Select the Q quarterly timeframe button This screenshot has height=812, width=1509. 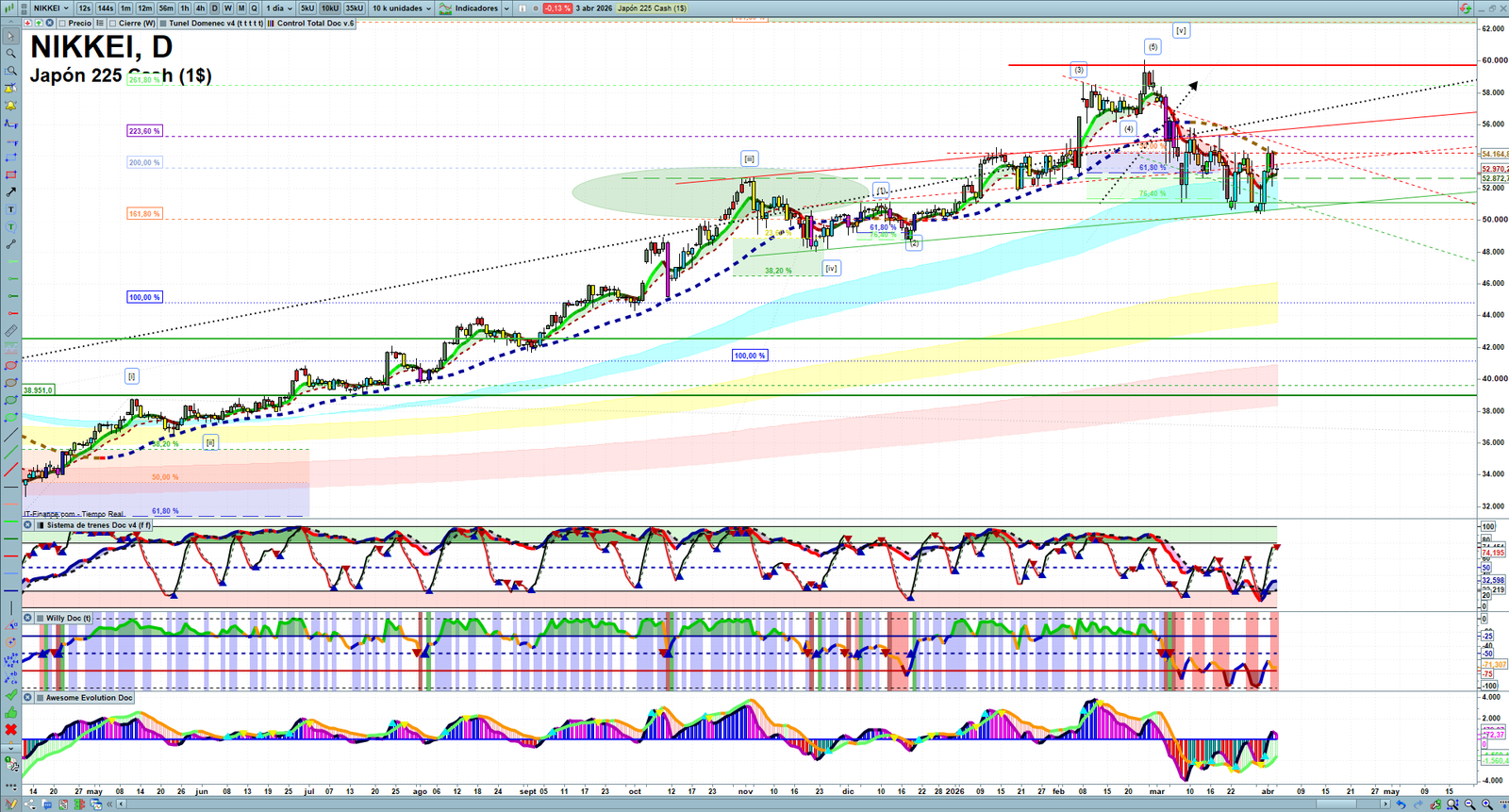pyautogui.click(x=254, y=8)
